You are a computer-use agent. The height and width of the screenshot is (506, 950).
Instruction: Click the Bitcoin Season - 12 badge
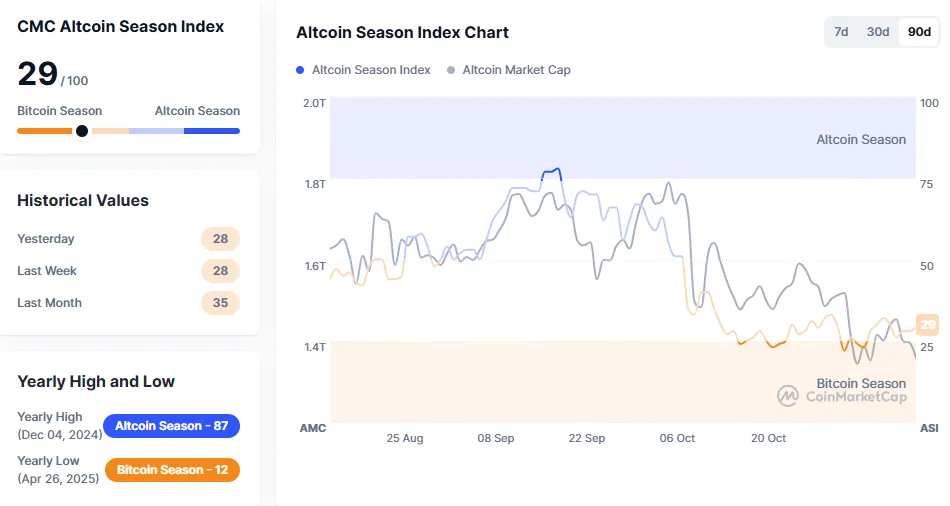[171, 470]
